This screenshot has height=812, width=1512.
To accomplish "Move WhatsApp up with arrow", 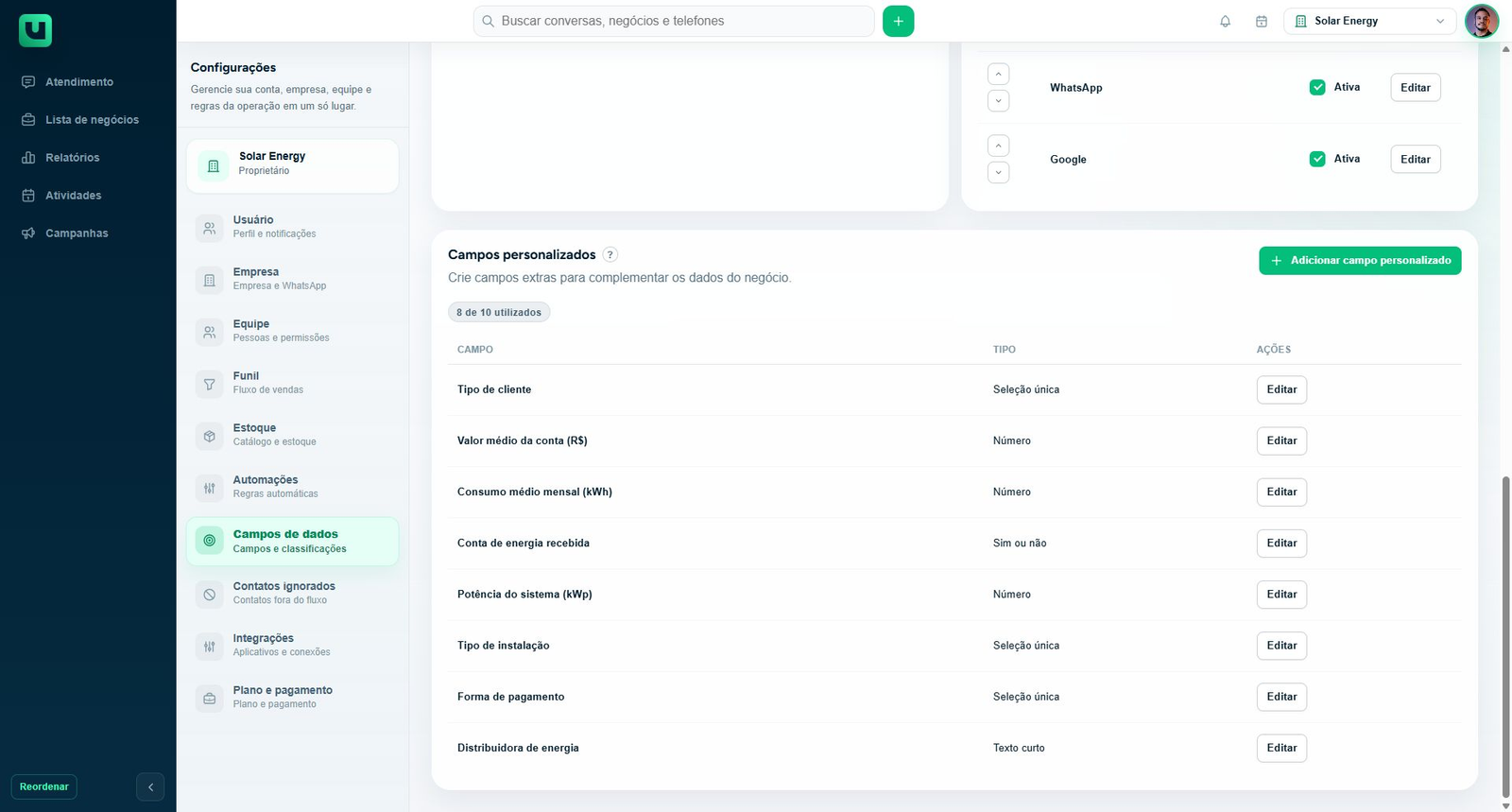I will point(998,74).
